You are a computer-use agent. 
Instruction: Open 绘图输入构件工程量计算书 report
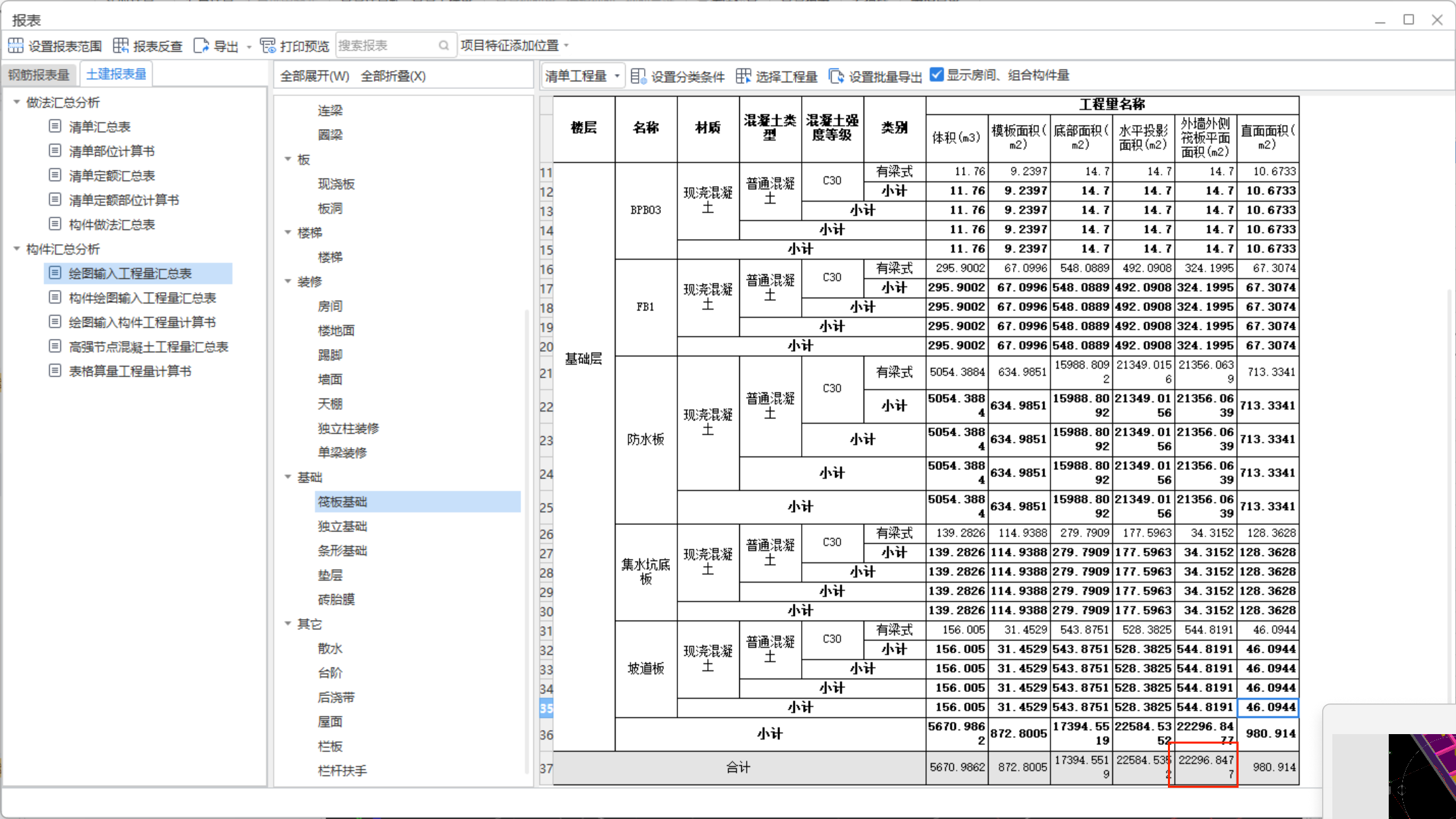[142, 322]
